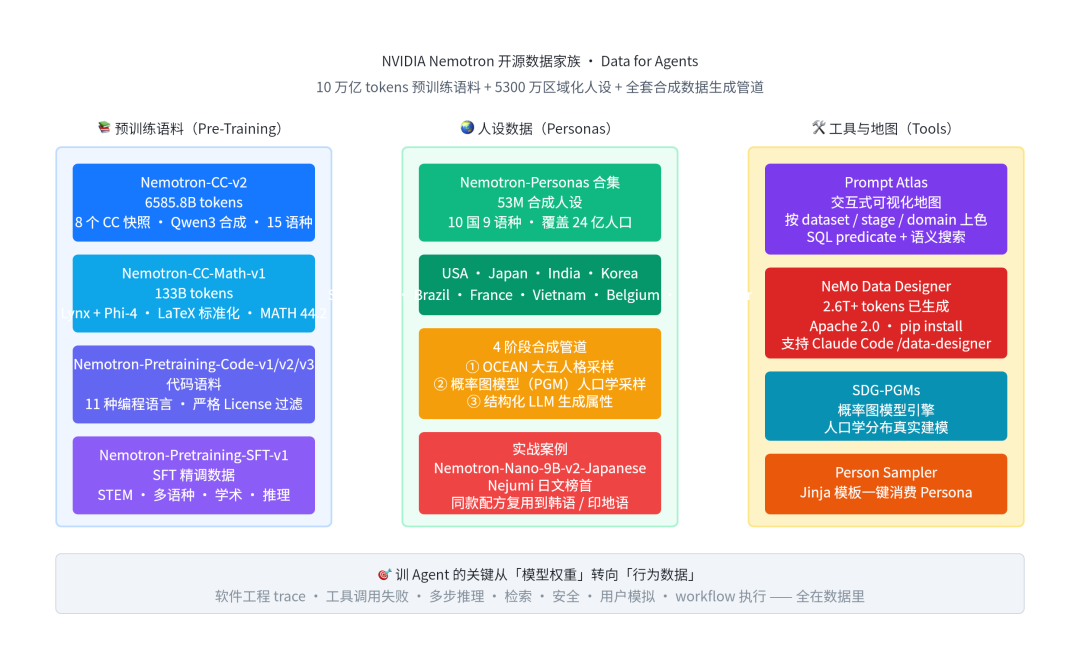Click the line Brazil · France · Vietnam · Belgium
1080x665 pixels.
540,295
